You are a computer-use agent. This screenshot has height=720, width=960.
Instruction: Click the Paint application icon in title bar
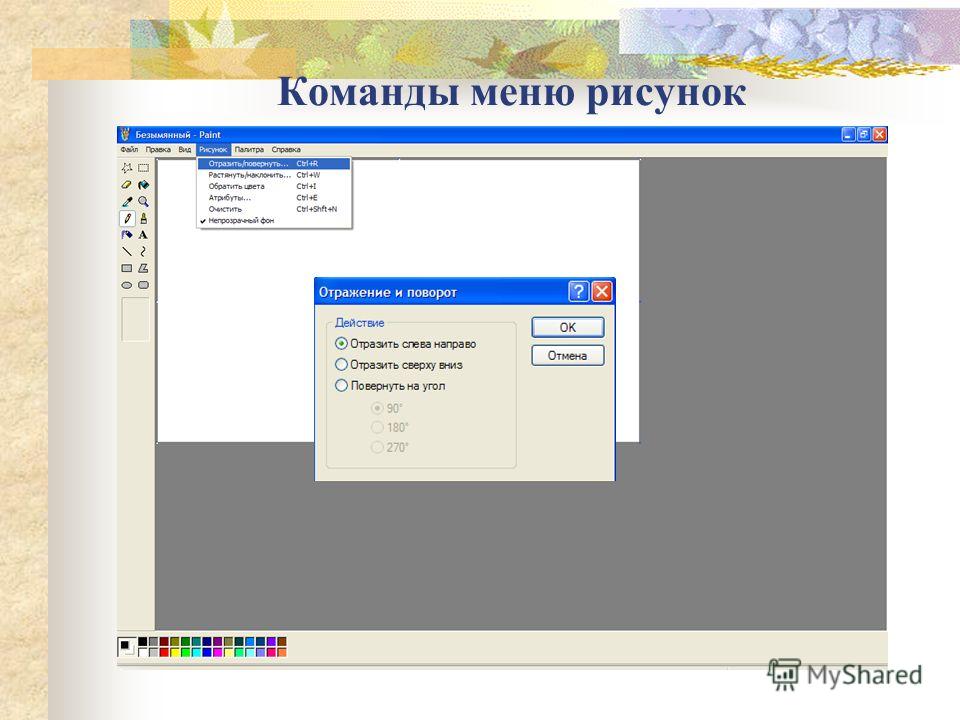(126, 134)
